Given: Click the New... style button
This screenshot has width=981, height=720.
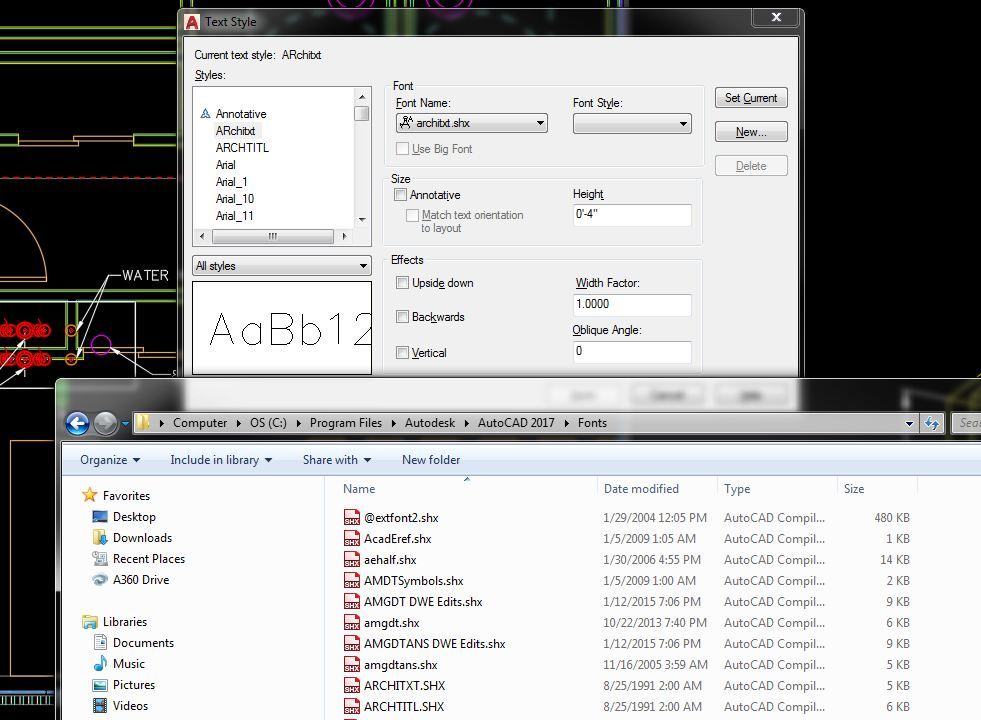Looking at the screenshot, I should tap(751, 132).
